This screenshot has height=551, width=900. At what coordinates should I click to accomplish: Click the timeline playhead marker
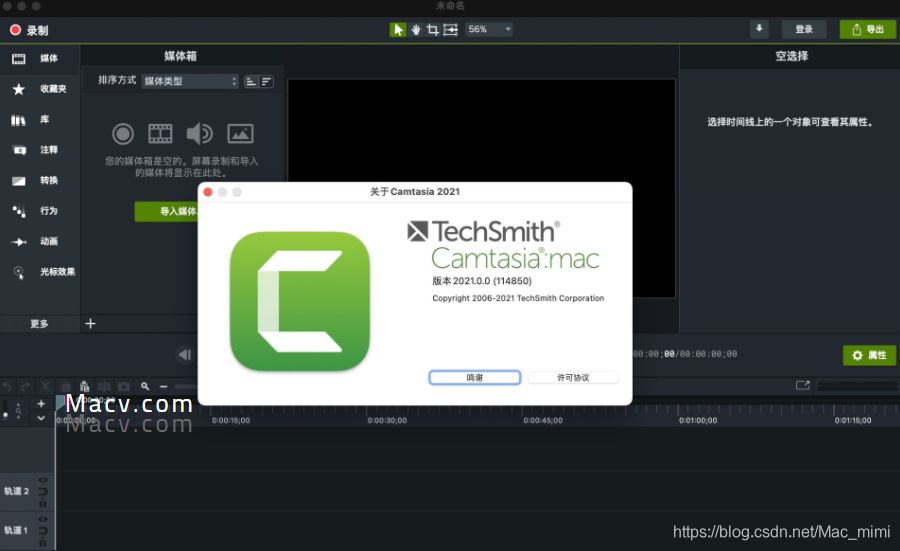pos(59,402)
